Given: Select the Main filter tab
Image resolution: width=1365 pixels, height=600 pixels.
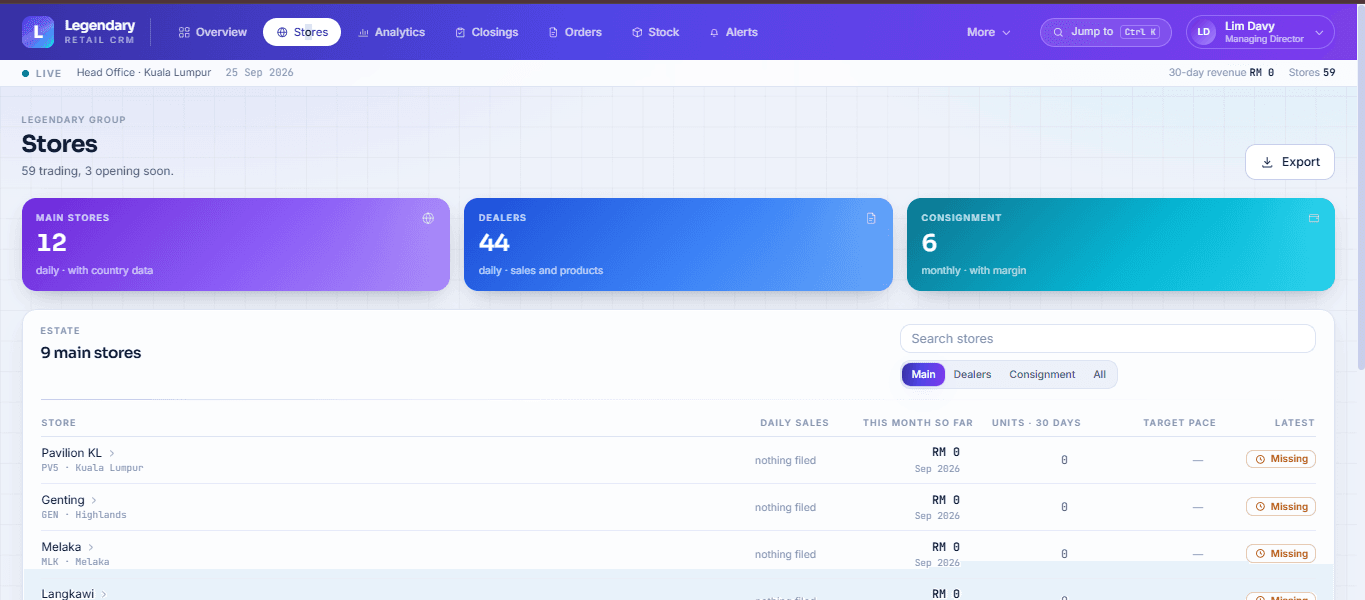Looking at the screenshot, I should tap(923, 374).
